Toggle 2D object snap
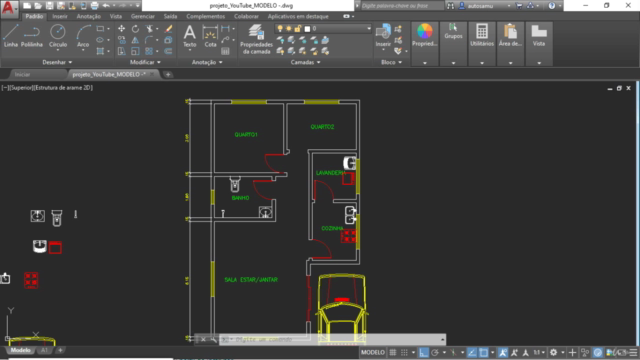This screenshot has width=640, height=360. (x=484, y=352)
